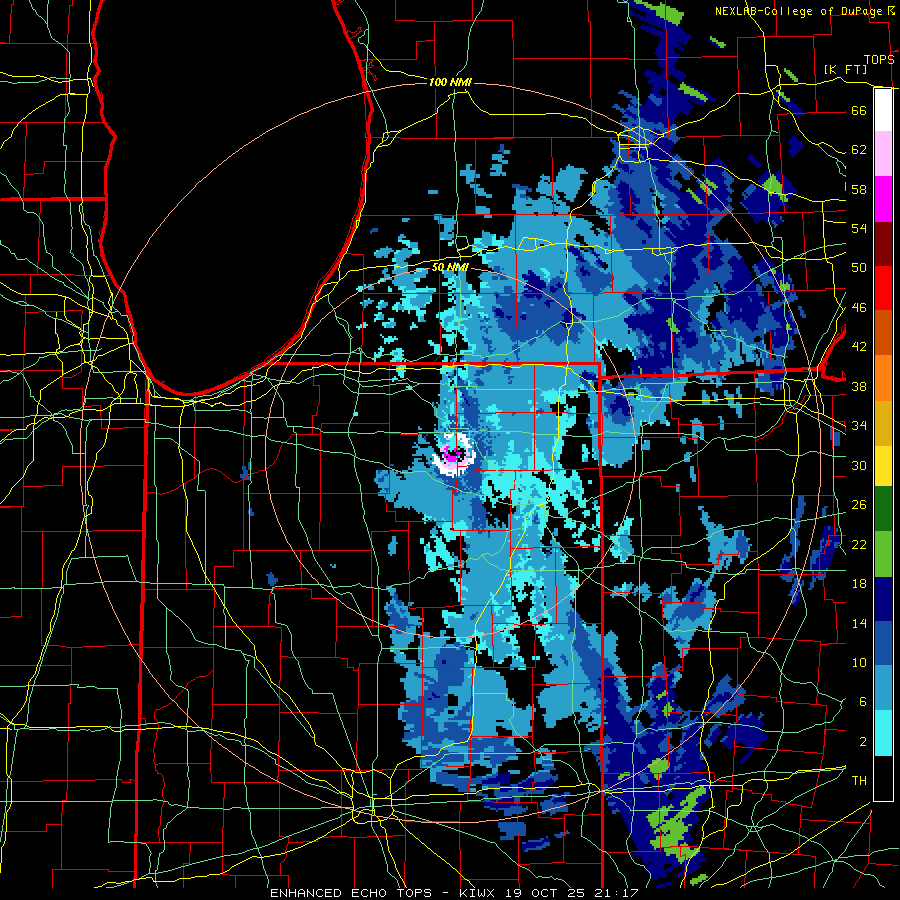
Task: Click the 62 value on the legend
Action: point(859,150)
